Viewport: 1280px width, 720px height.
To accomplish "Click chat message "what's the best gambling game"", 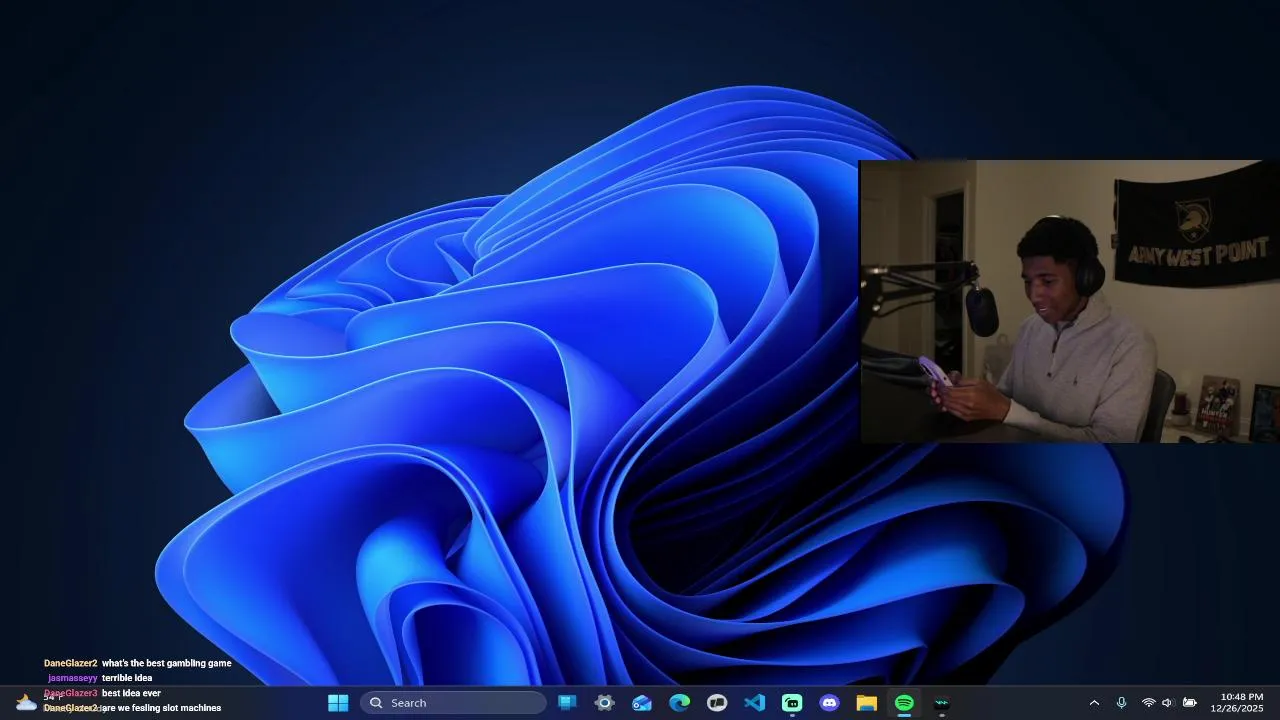I will 166,663.
